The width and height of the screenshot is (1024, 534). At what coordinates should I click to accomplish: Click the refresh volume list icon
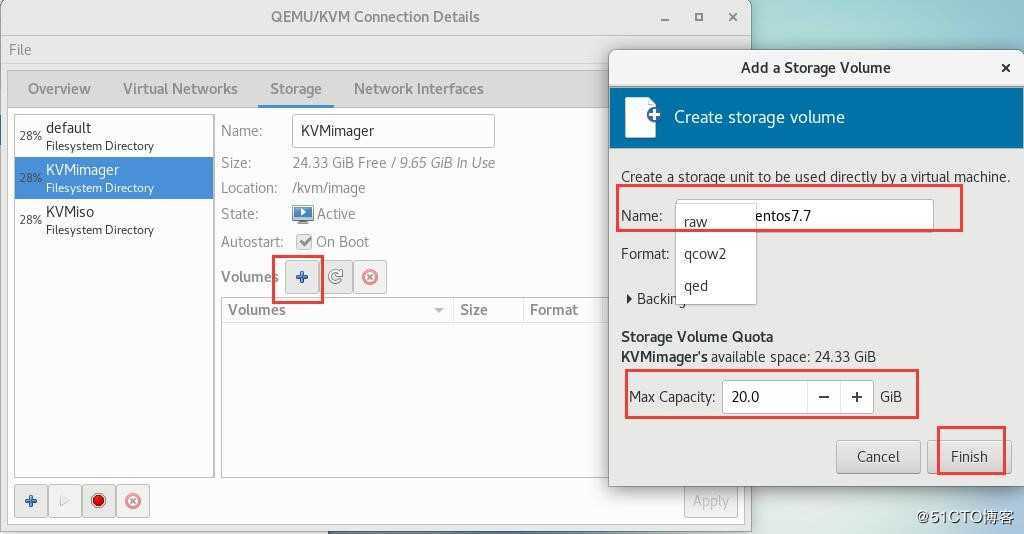tap(336, 277)
